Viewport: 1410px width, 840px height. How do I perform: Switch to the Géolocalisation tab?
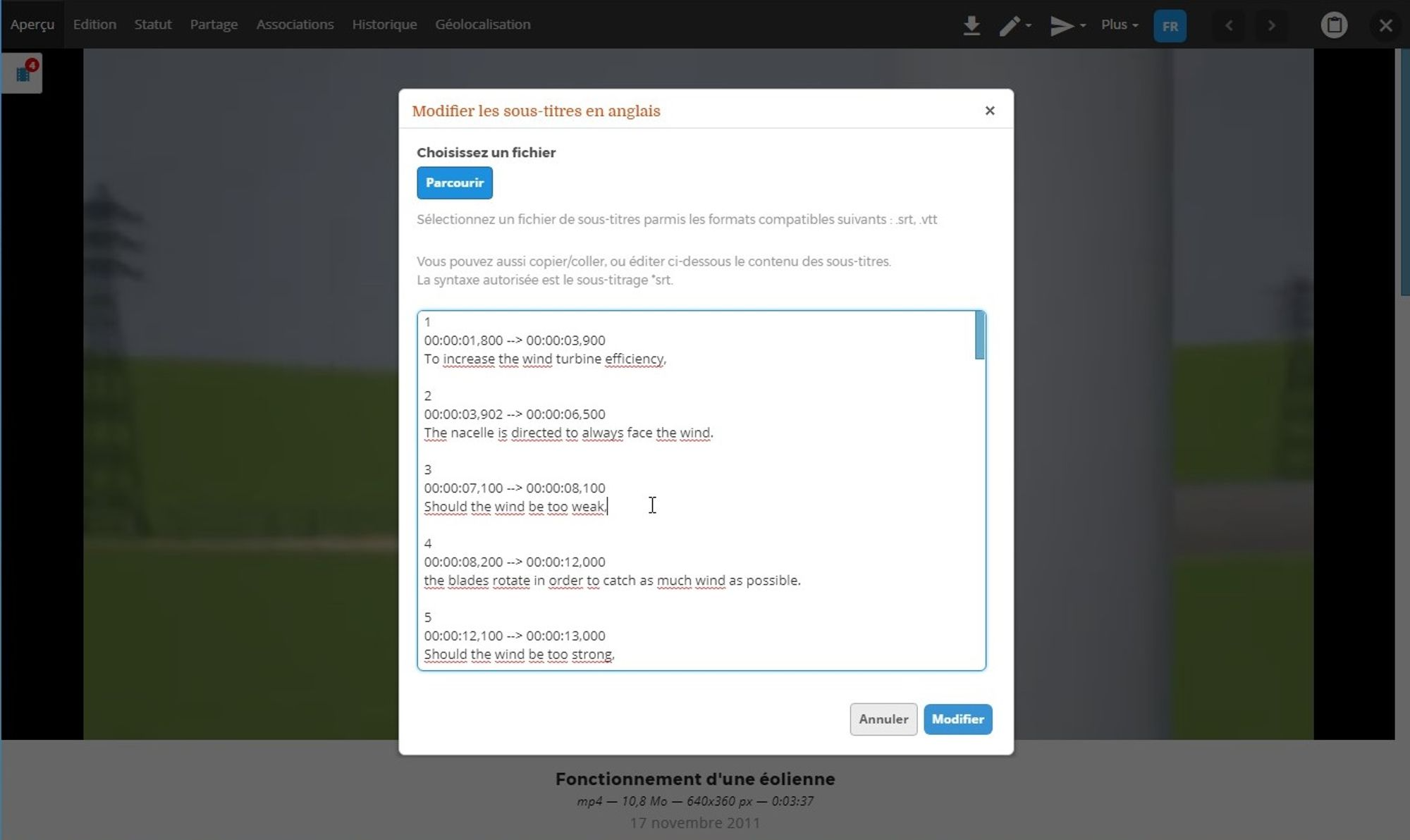coord(482,24)
